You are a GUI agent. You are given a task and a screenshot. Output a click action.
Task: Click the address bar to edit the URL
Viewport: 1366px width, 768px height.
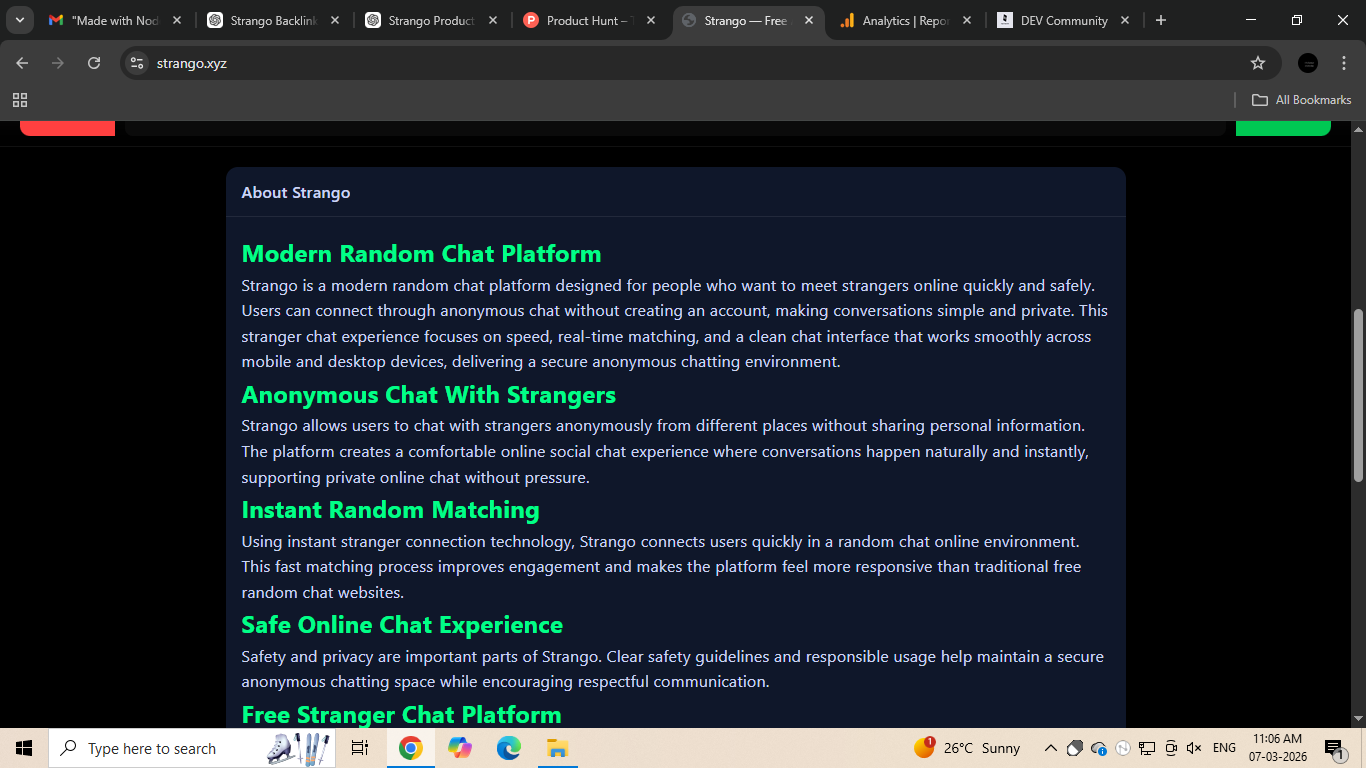click(600, 62)
